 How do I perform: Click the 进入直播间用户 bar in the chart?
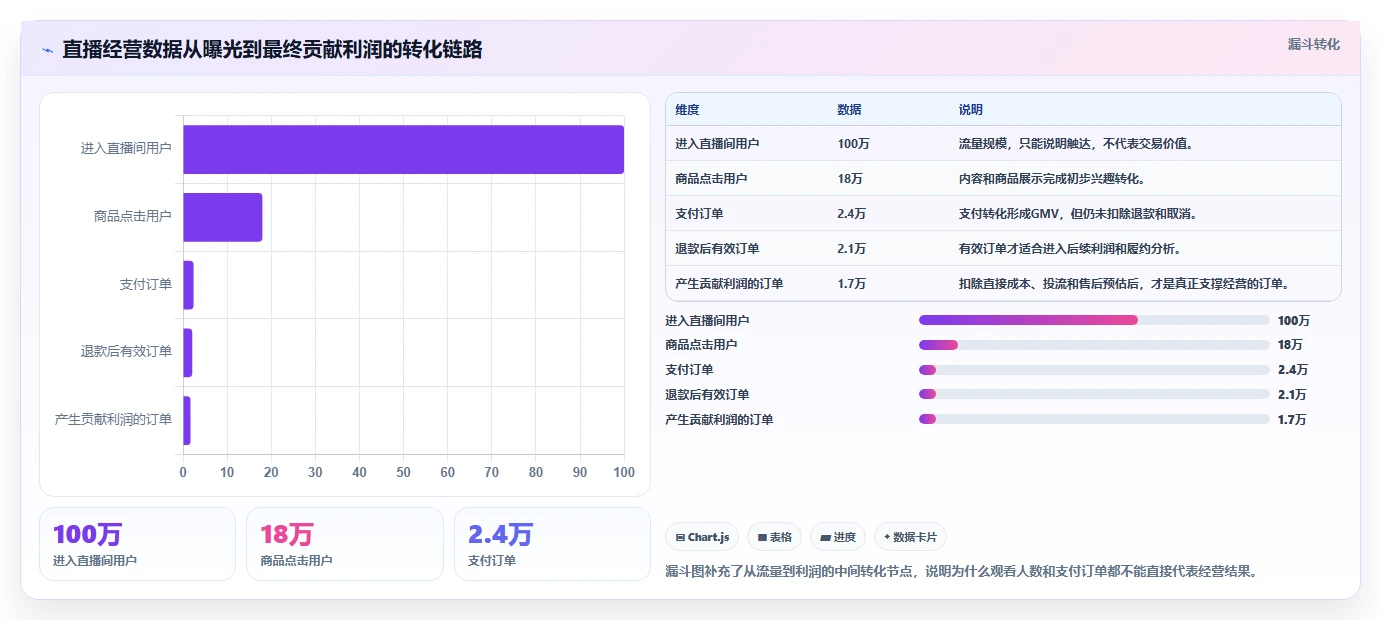point(403,149)
